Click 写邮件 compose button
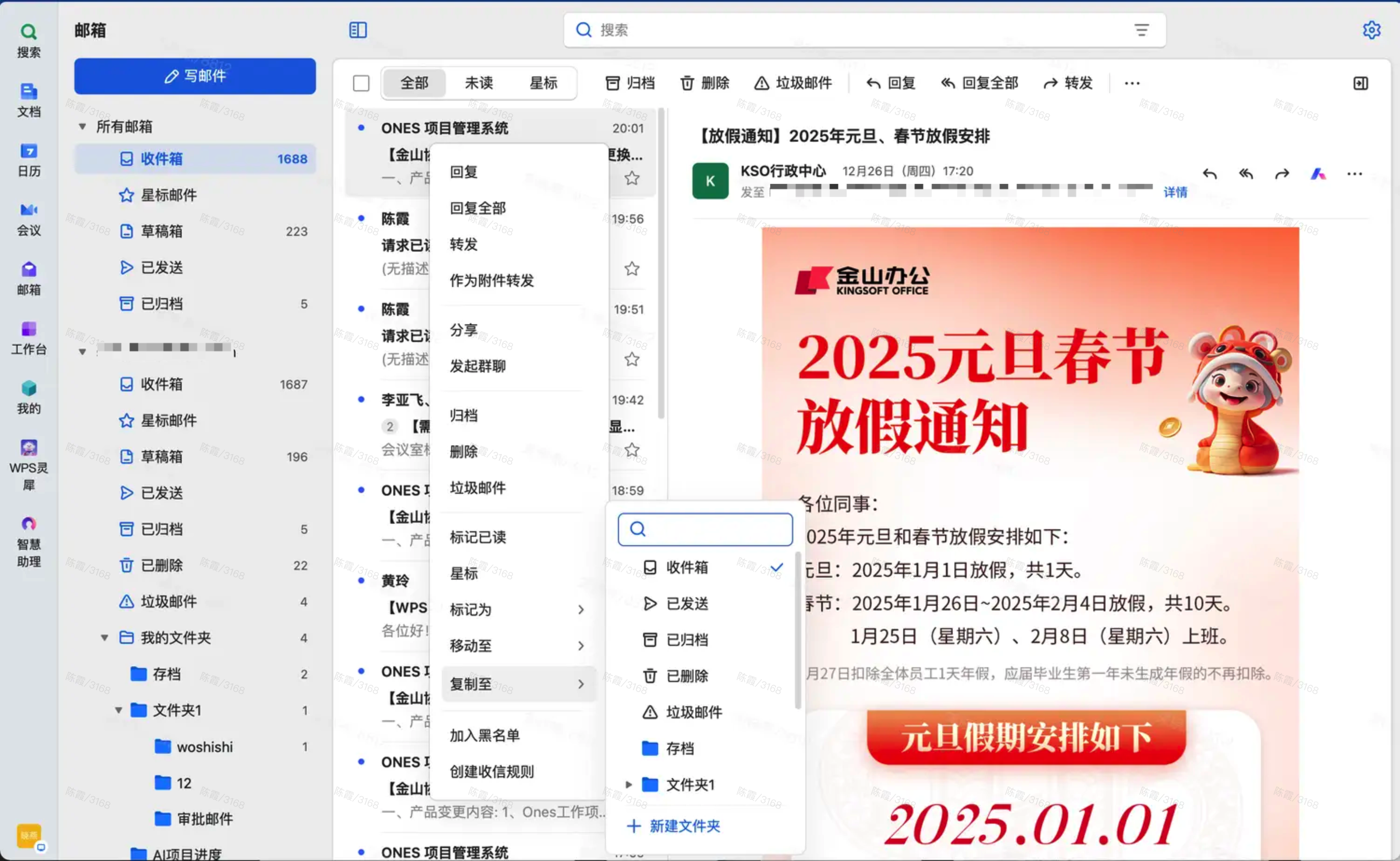Viewport: 1400px width, 861px height. click(x=195, y=76)
